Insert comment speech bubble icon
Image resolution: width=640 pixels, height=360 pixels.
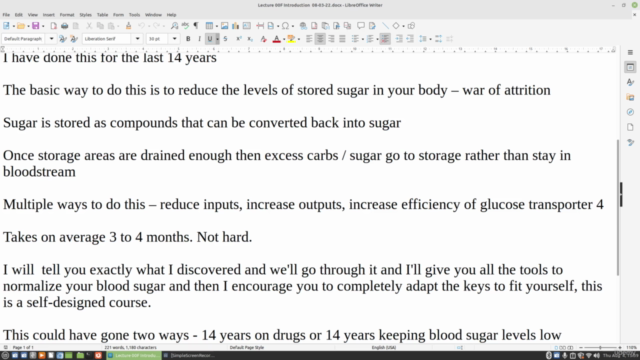[361, 26]
